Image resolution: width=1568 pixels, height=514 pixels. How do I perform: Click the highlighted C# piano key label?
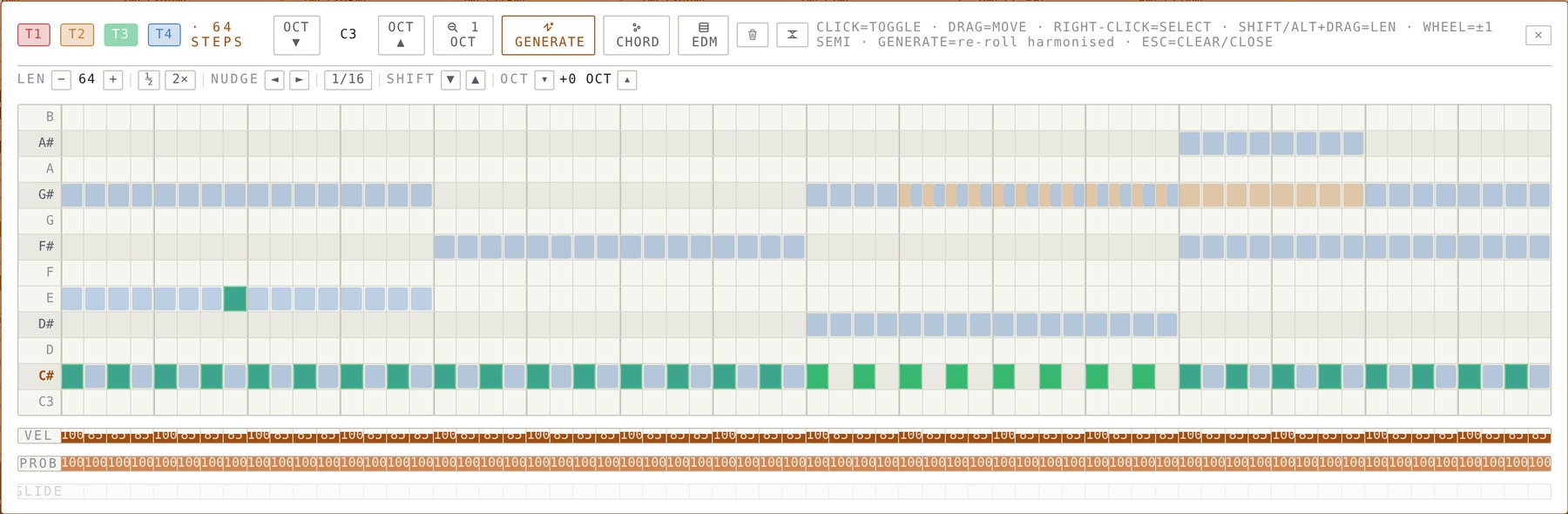tap(40, 376)
